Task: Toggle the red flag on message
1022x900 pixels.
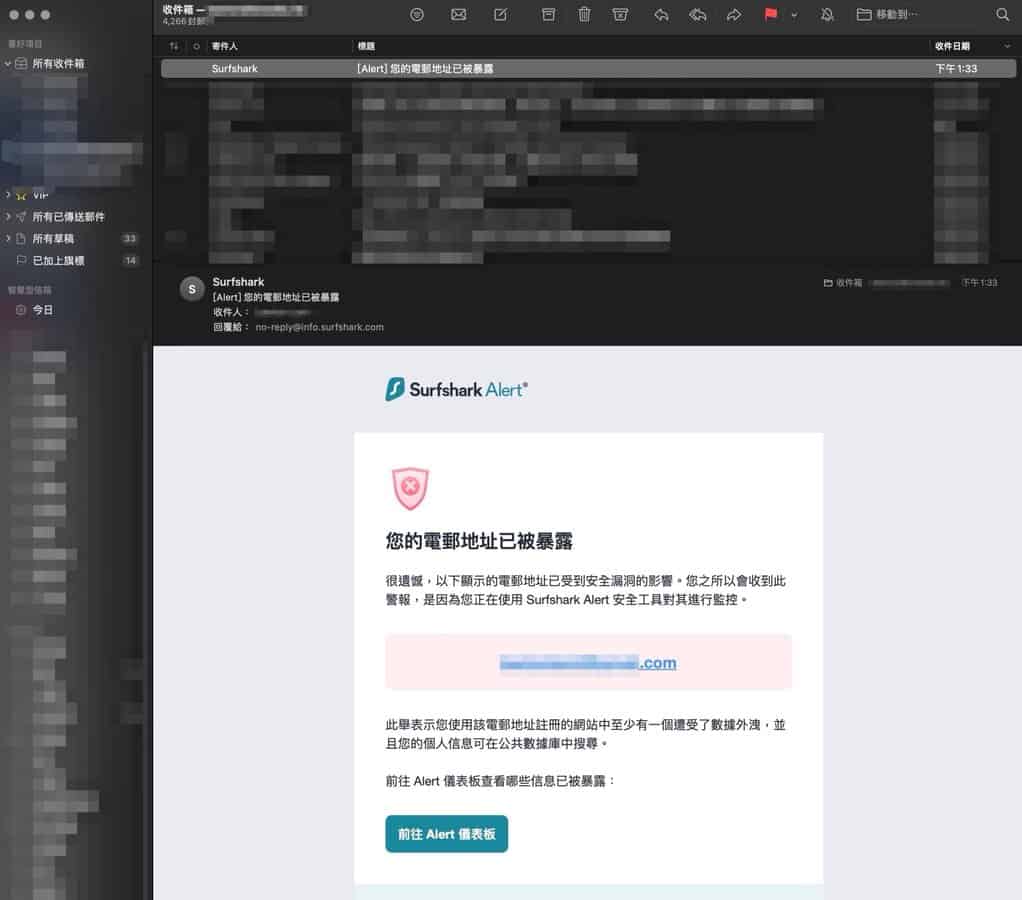Action: coord(771,15)
